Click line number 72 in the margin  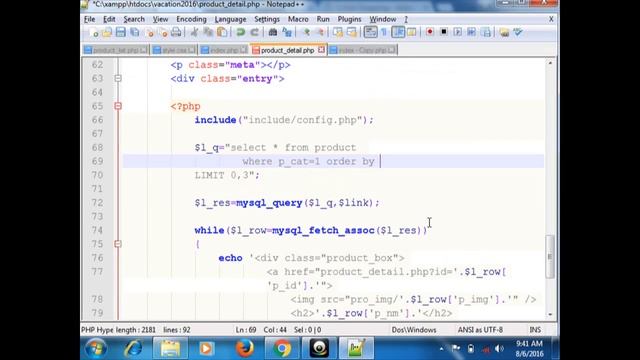click(x=97, y=203)
